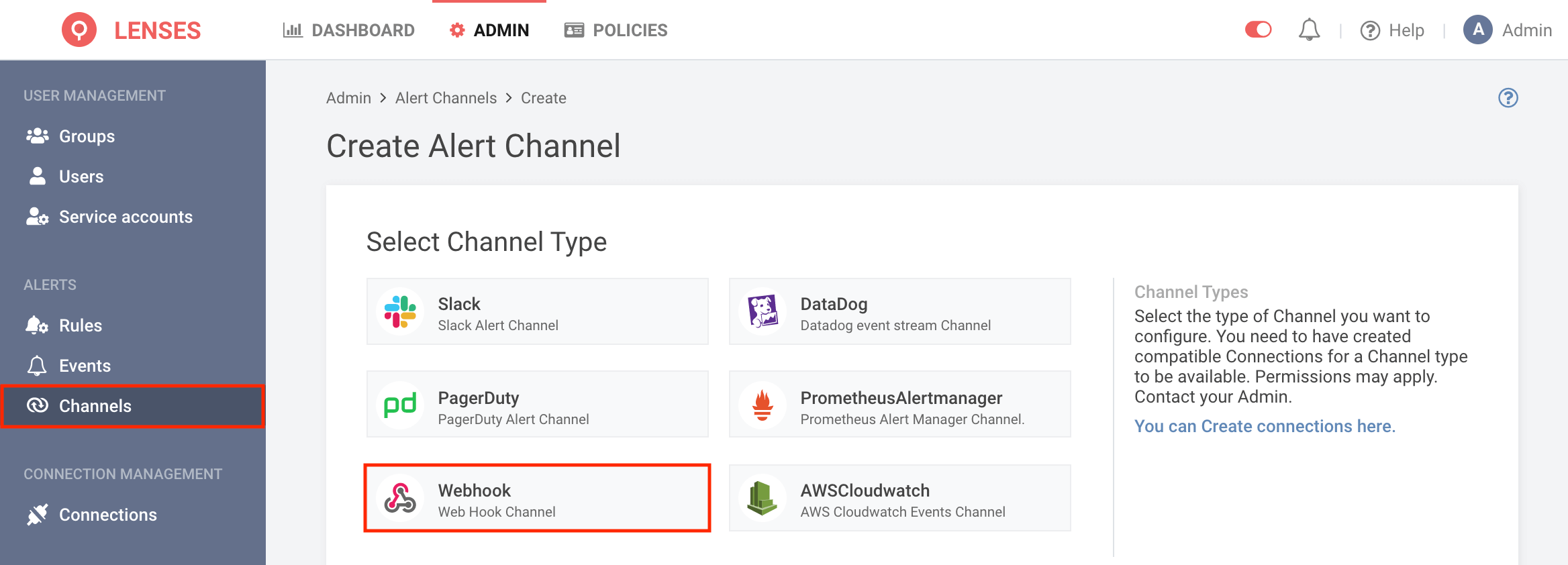This screenshot has width=1568, height=565.
Task: Choose the PagerDuty channel type title
Action: (x=479, y=398)
